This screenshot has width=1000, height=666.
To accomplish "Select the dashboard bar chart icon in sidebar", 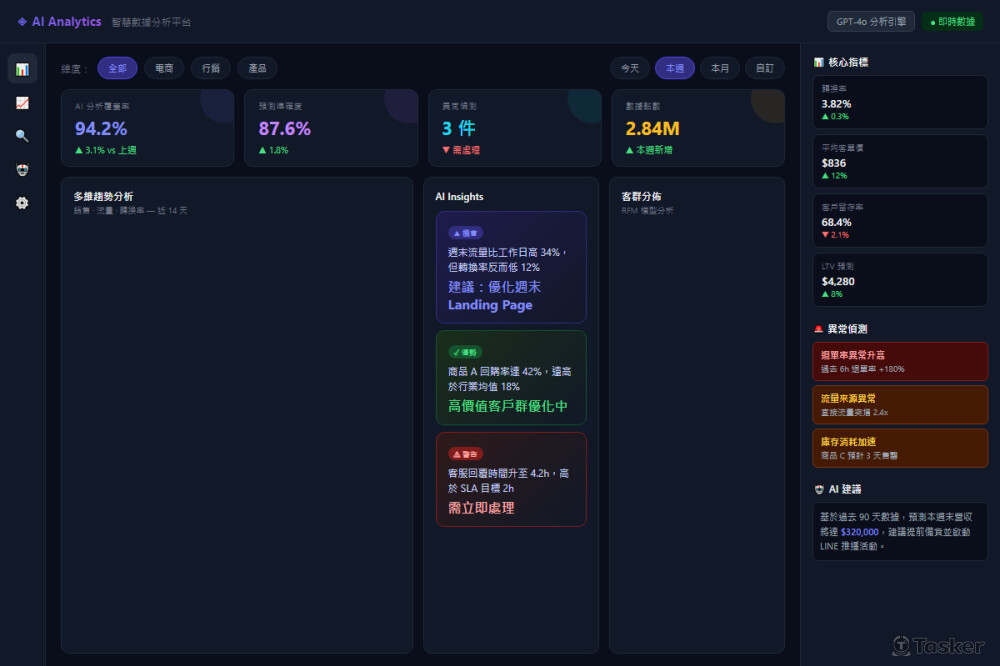I will point(21,68).
